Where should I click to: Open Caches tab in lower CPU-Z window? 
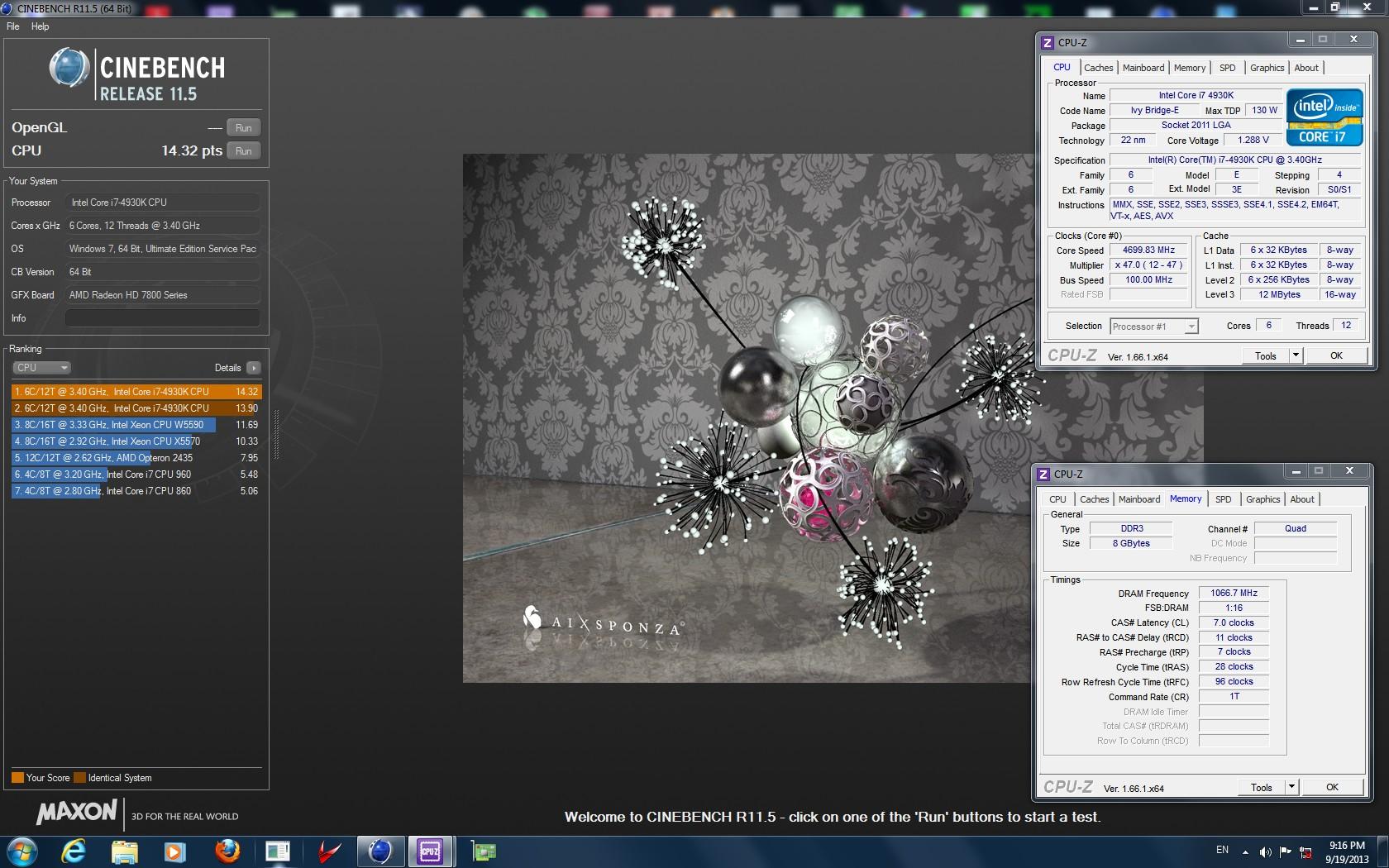click(1094, 499)
